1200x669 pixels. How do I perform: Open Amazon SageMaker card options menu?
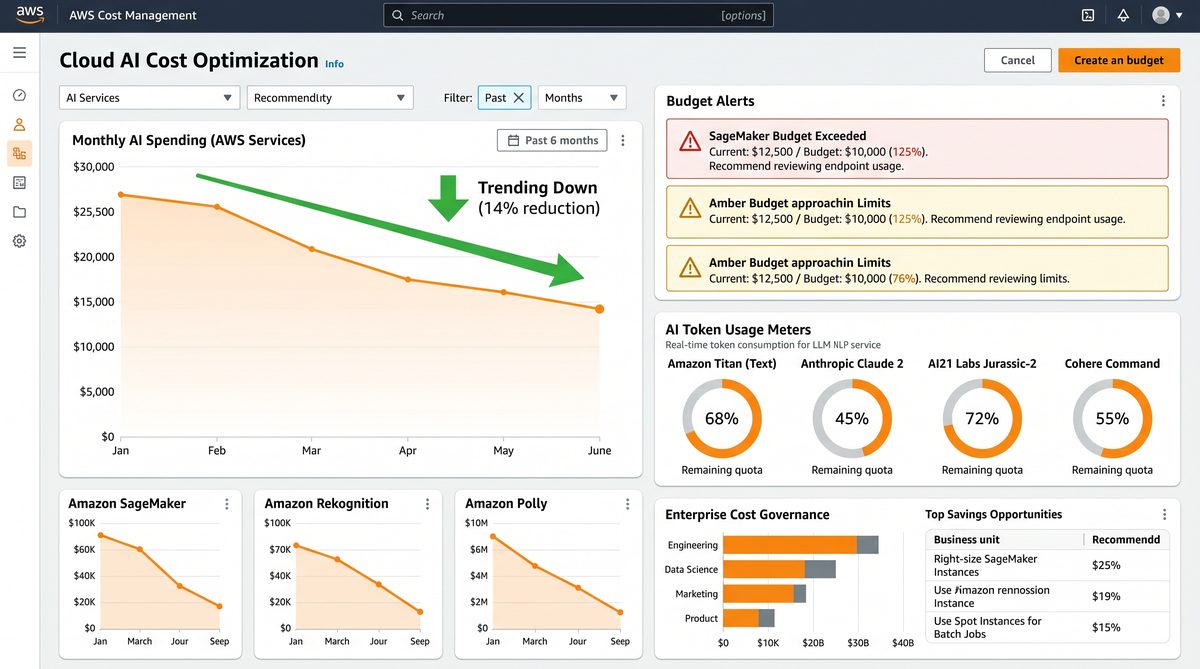click(227, 504)
